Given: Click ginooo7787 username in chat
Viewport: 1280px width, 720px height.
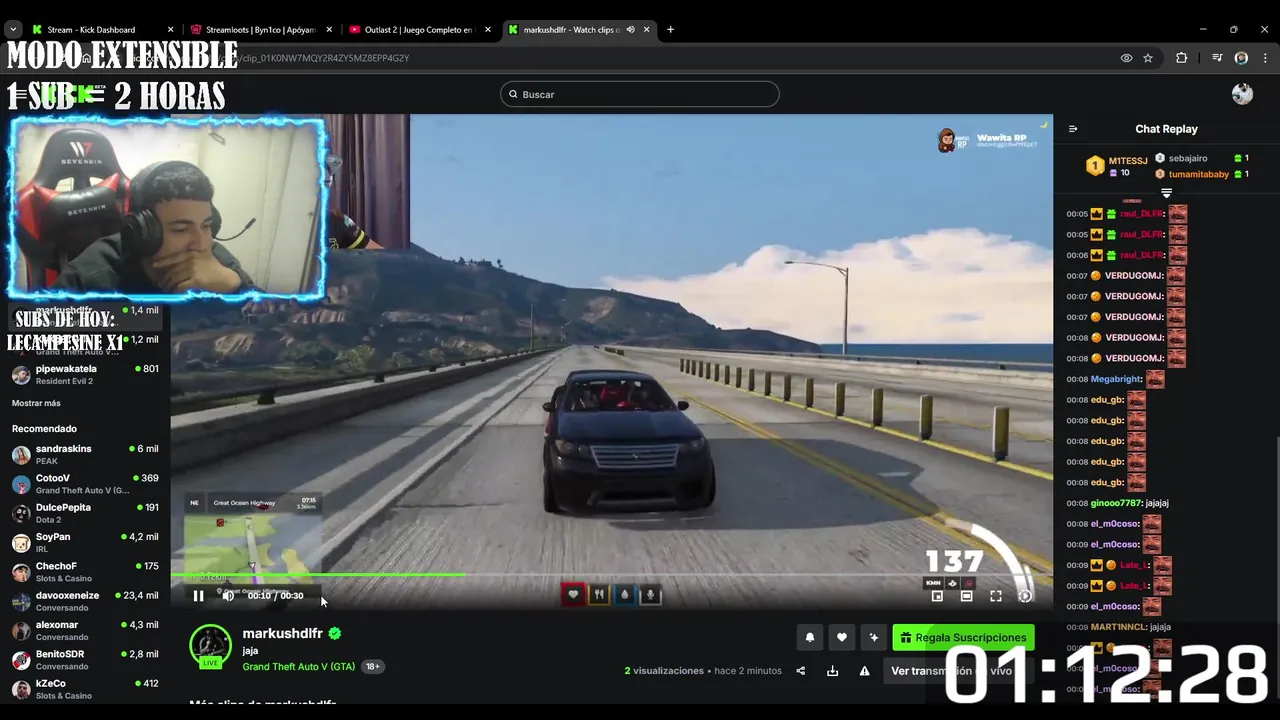Looking at the screenshot, I should [1116, 503].
